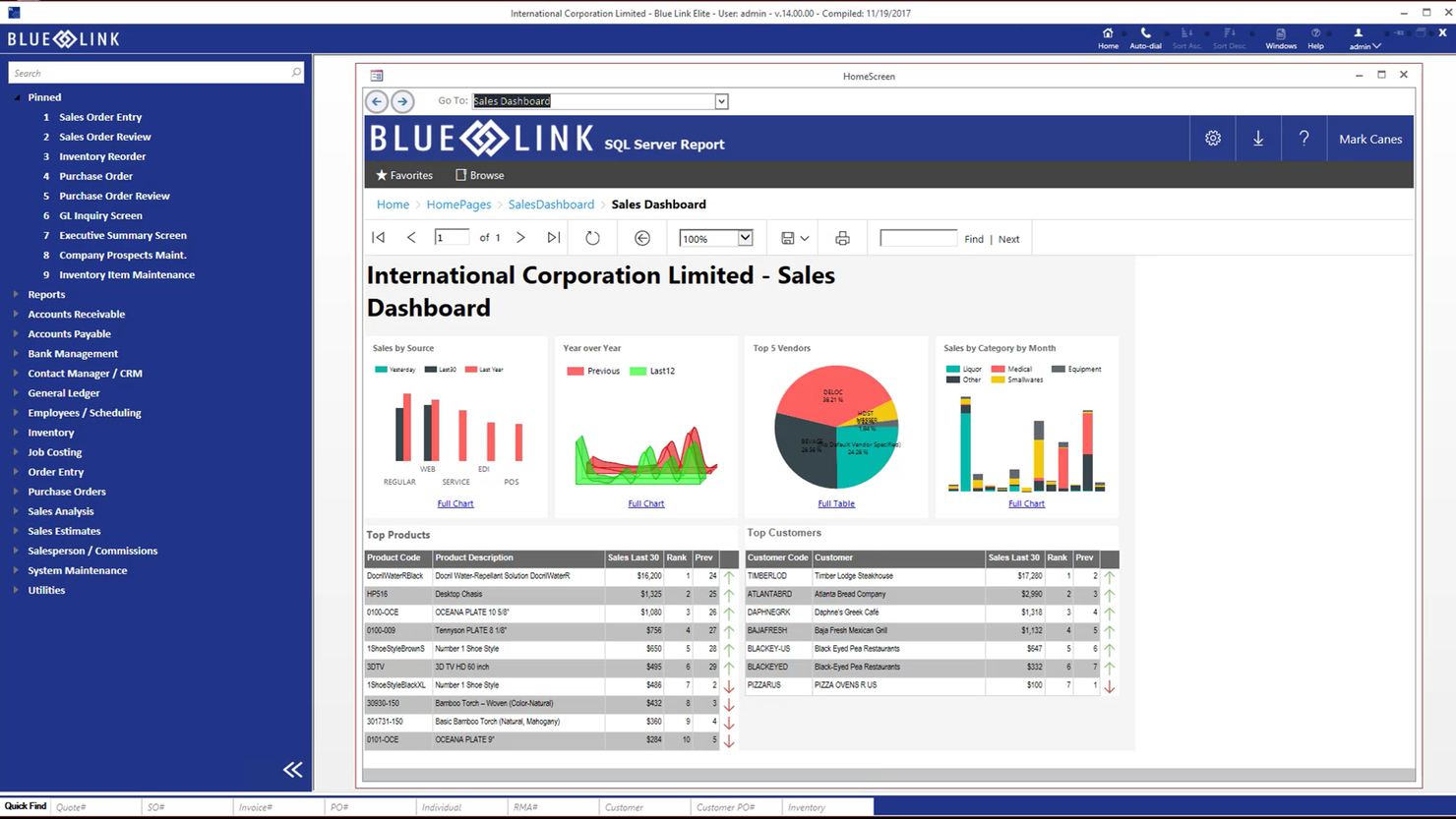The height and width of the screenshot is (819, 1456).
Task: Click the settings gear icon on report banner
Action: point(1212,138)
